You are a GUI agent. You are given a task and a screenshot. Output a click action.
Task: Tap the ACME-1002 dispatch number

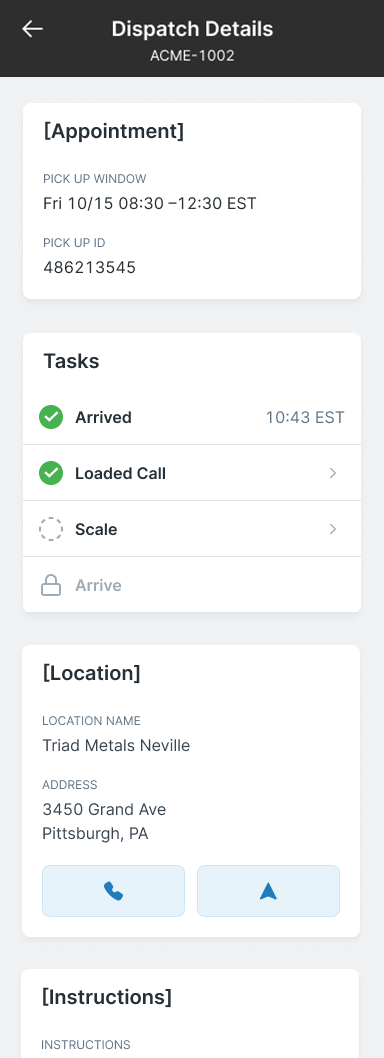[x=192, y=56]
